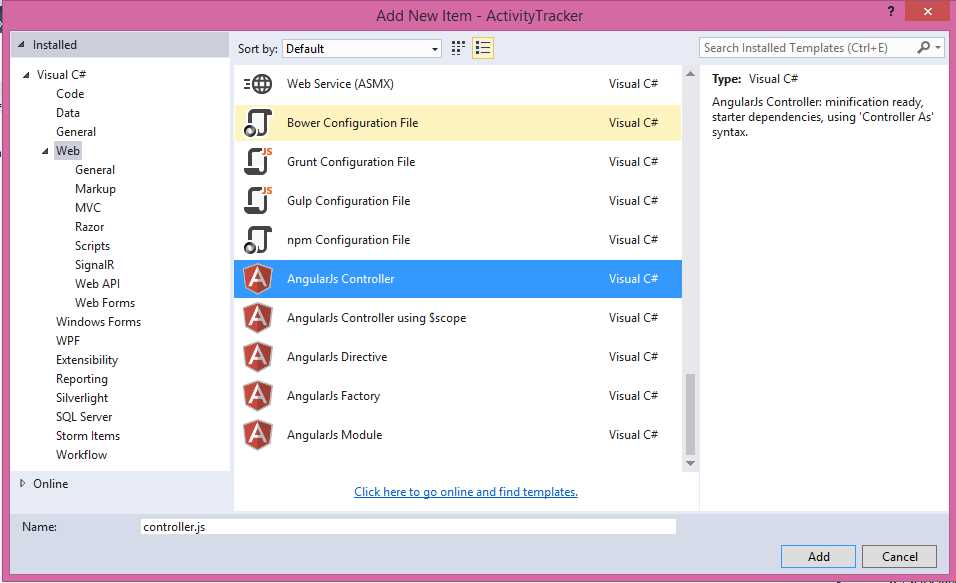
Task: Switch to small icons view
Action: tap(458, 47)
